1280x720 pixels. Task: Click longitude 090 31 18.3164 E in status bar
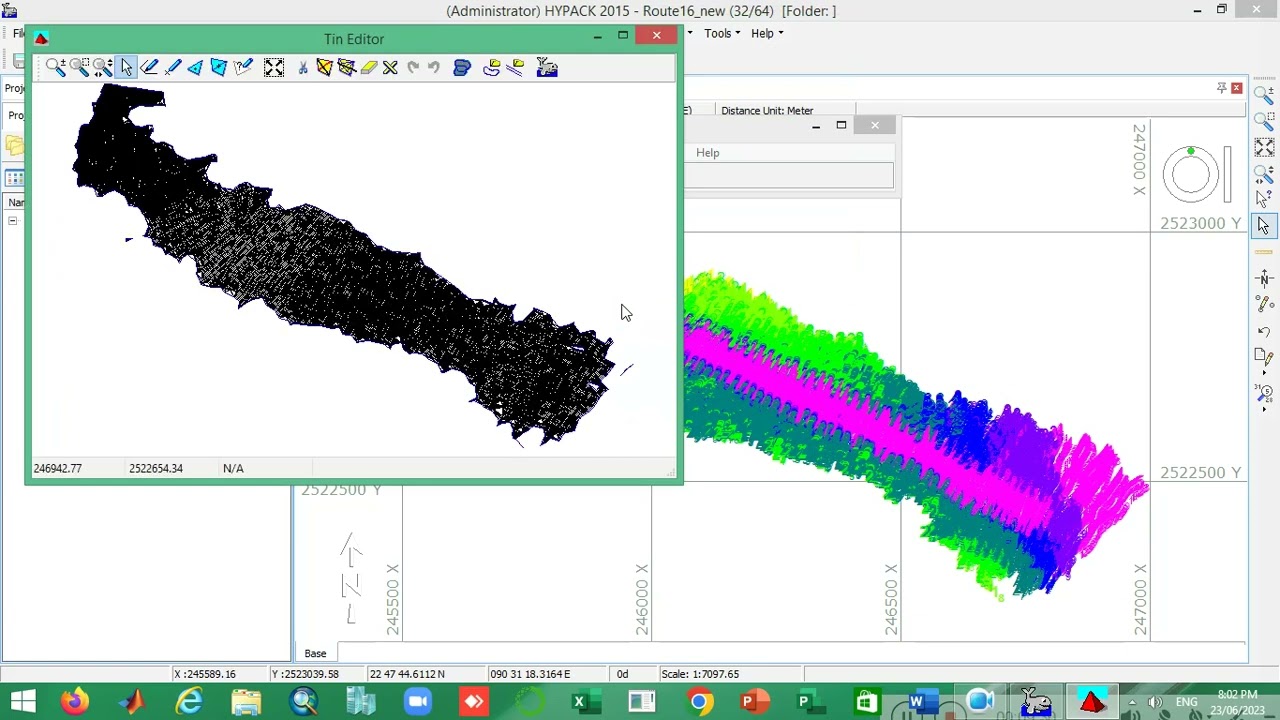point(529,674)
